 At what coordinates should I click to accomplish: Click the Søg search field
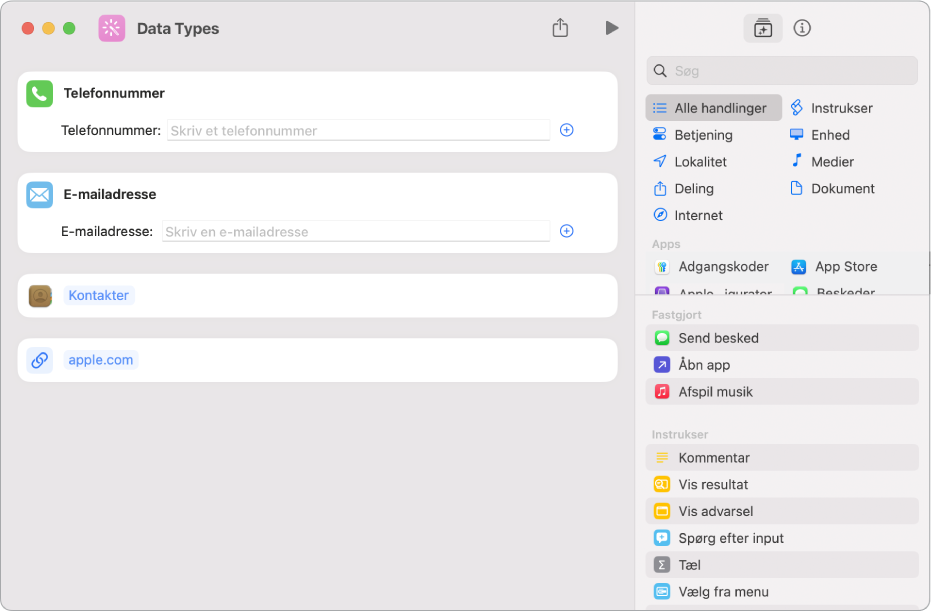(x=782, y=71)
